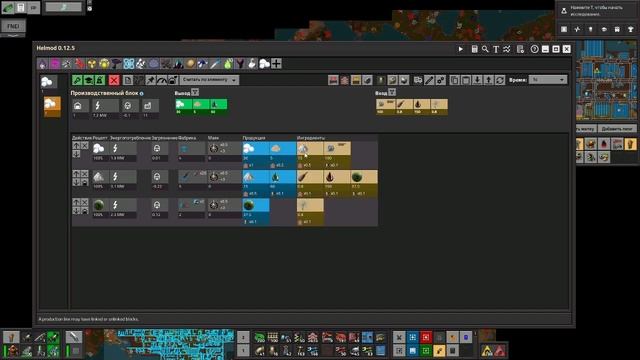Remove the second recipe row
The width and height of the screenshot is (640, 360).
click(x=84, y=174)
